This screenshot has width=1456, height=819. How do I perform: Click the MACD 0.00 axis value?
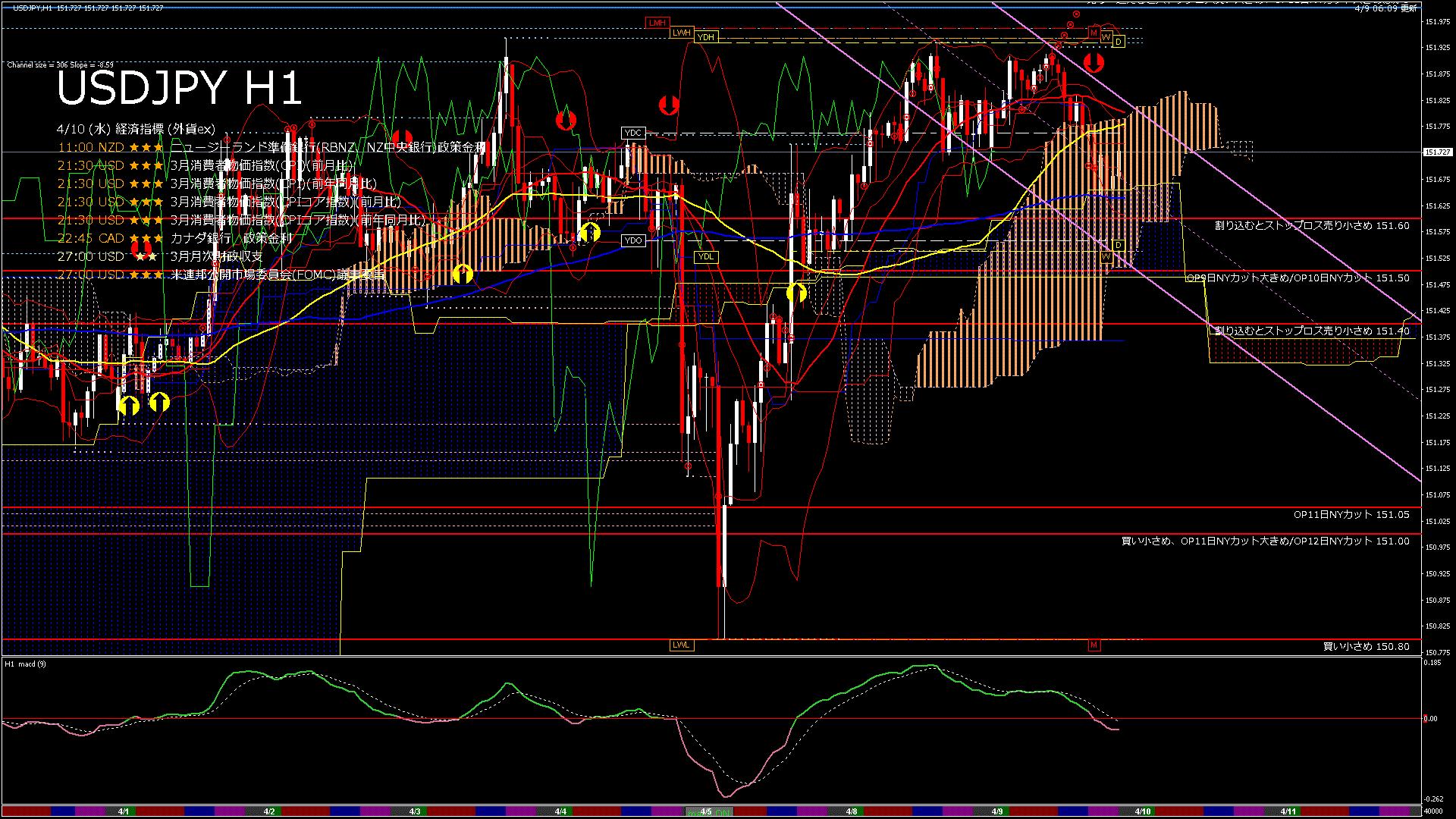pos(1430,718)
